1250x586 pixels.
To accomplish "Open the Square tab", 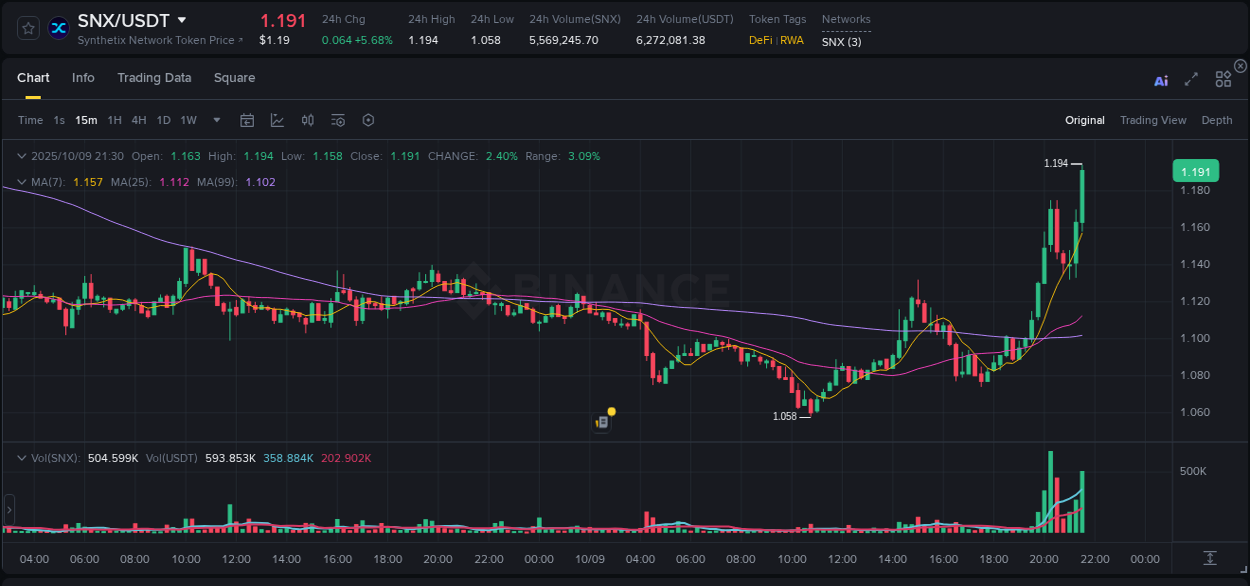I will tap(234, 77).
